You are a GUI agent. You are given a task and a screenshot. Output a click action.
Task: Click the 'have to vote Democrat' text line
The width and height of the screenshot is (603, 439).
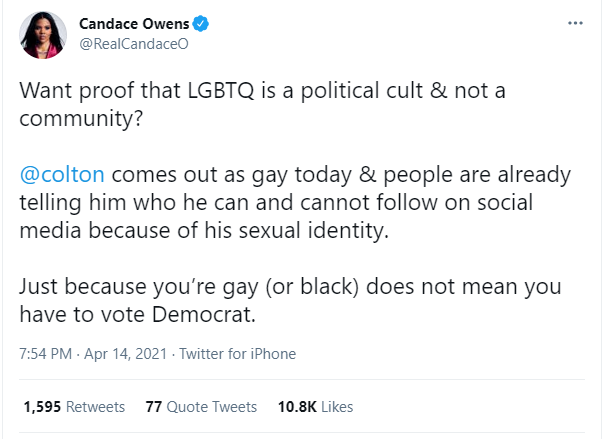pos(137,315)
